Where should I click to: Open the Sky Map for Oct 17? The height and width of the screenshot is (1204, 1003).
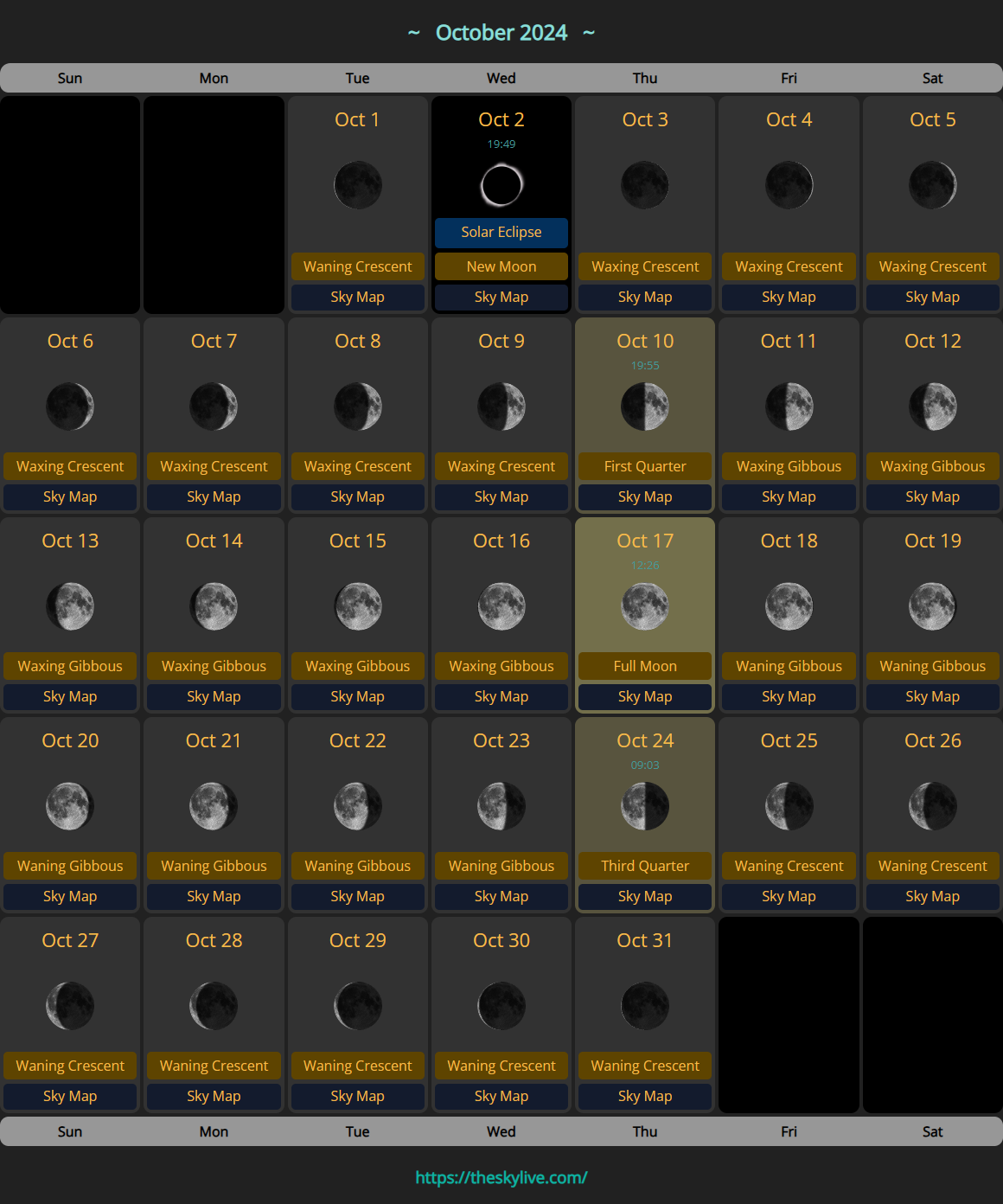tap(645, 697)
